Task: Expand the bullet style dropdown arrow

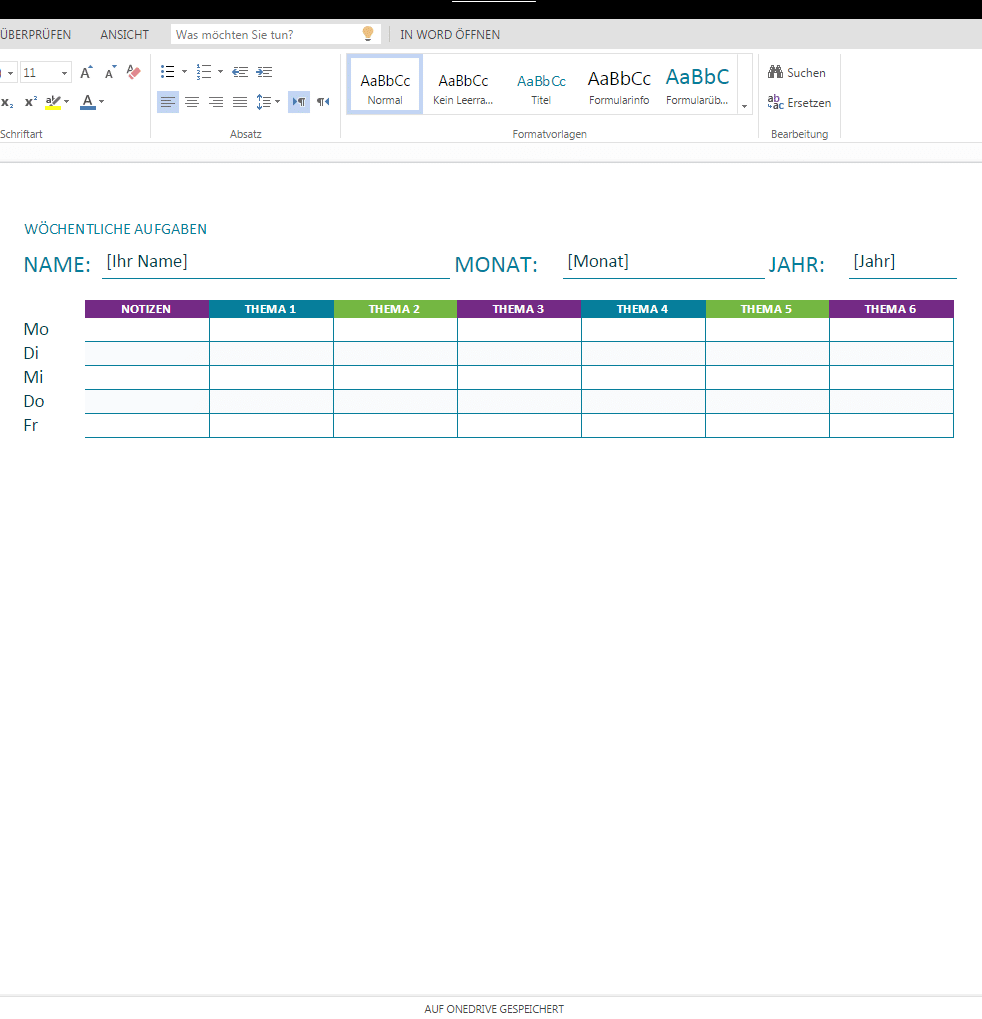Action: coord(185,71)
